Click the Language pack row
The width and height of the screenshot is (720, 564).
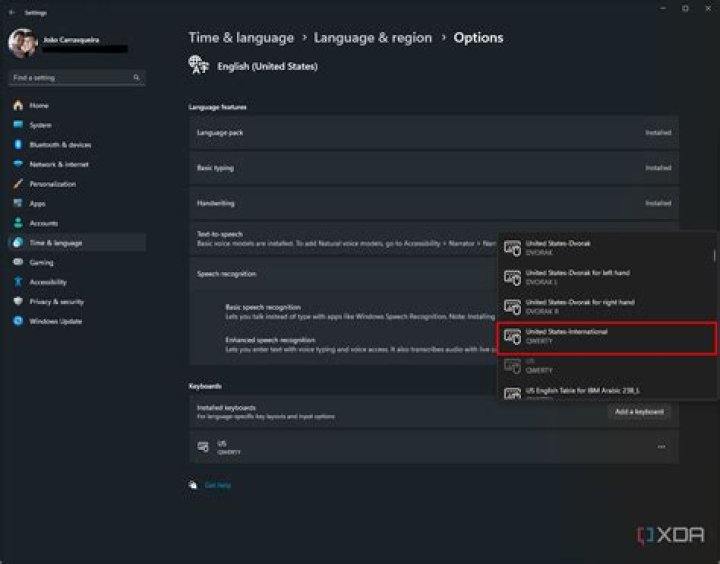434,132
